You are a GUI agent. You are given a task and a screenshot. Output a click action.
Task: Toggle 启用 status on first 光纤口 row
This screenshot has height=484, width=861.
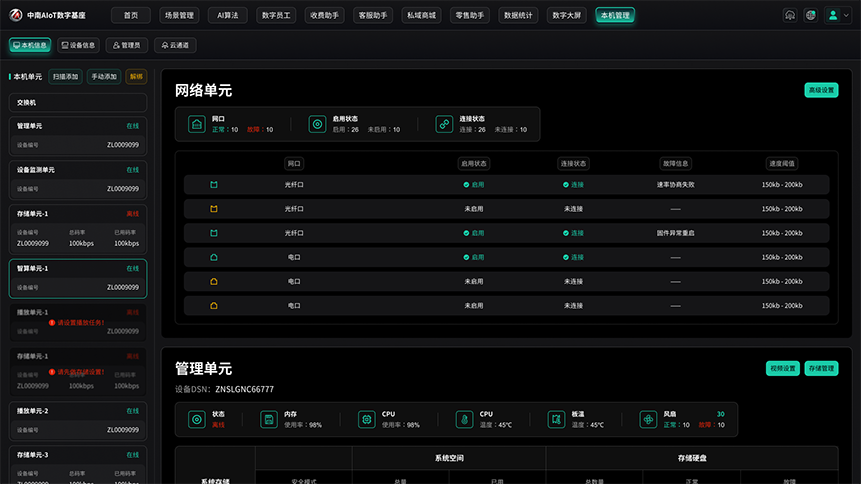473,185
